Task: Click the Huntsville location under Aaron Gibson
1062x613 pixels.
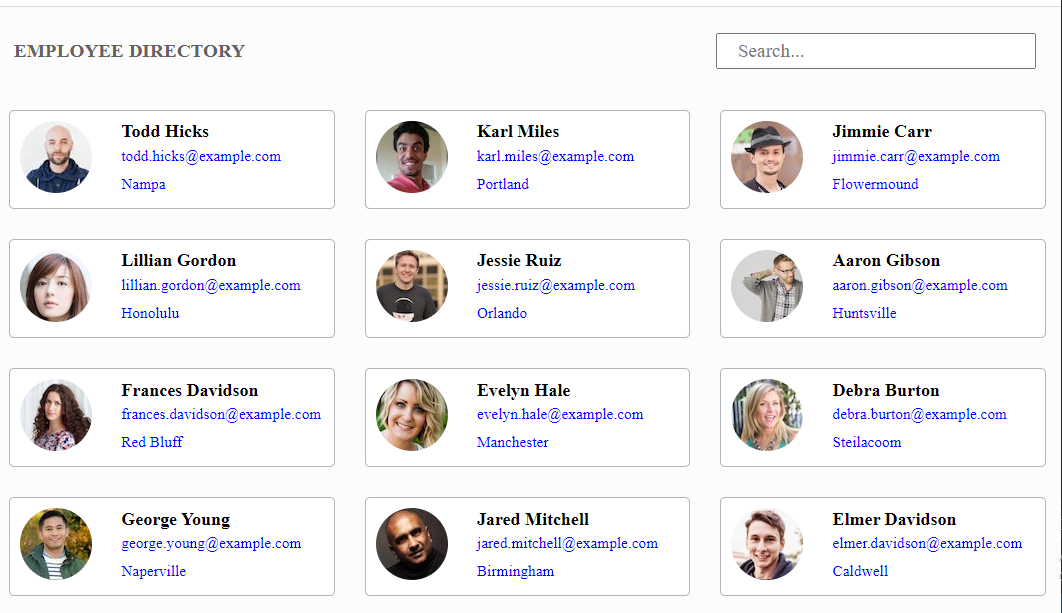Action: coord(864,313)
